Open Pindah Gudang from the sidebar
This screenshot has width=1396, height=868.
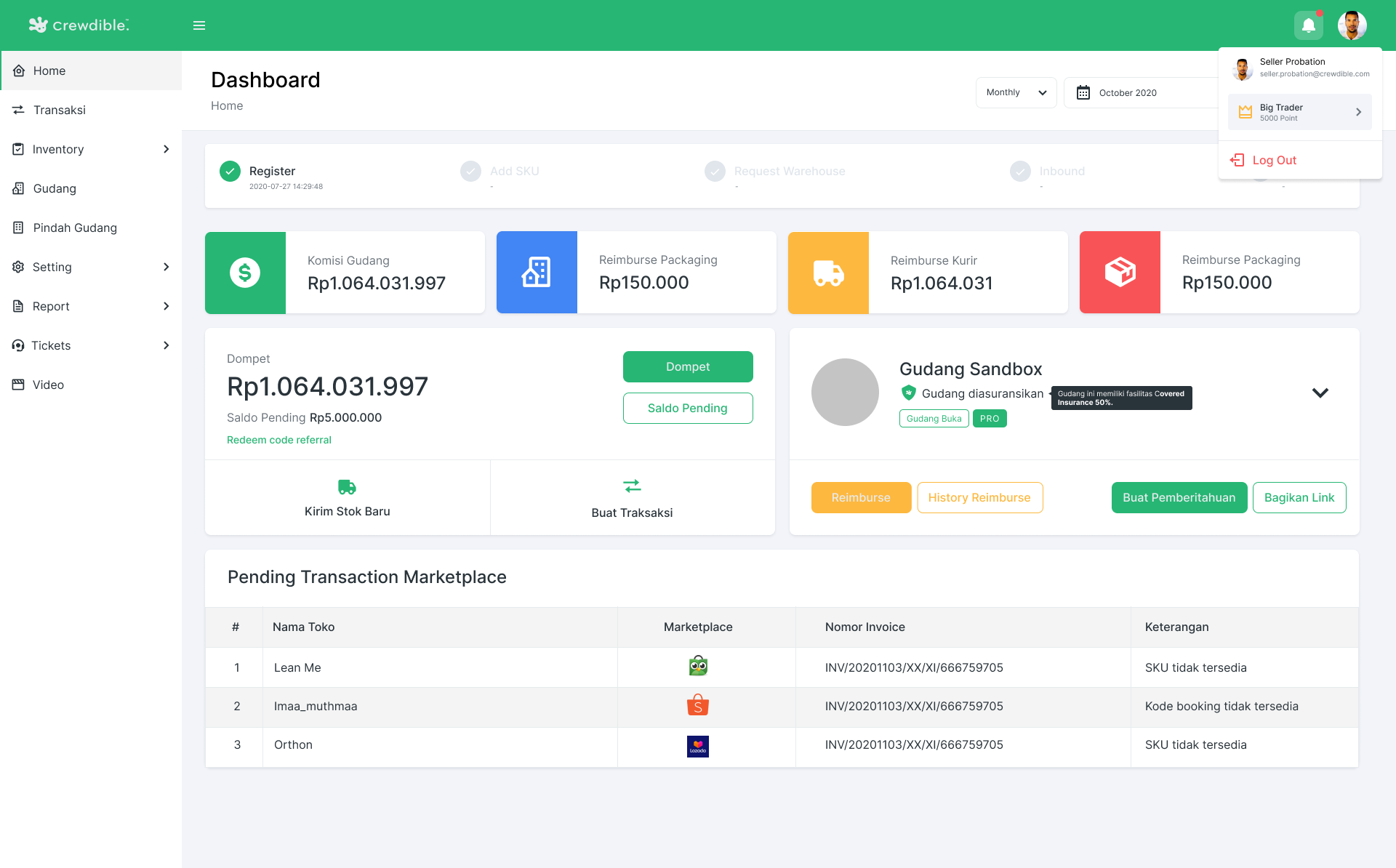coord(74,228)
